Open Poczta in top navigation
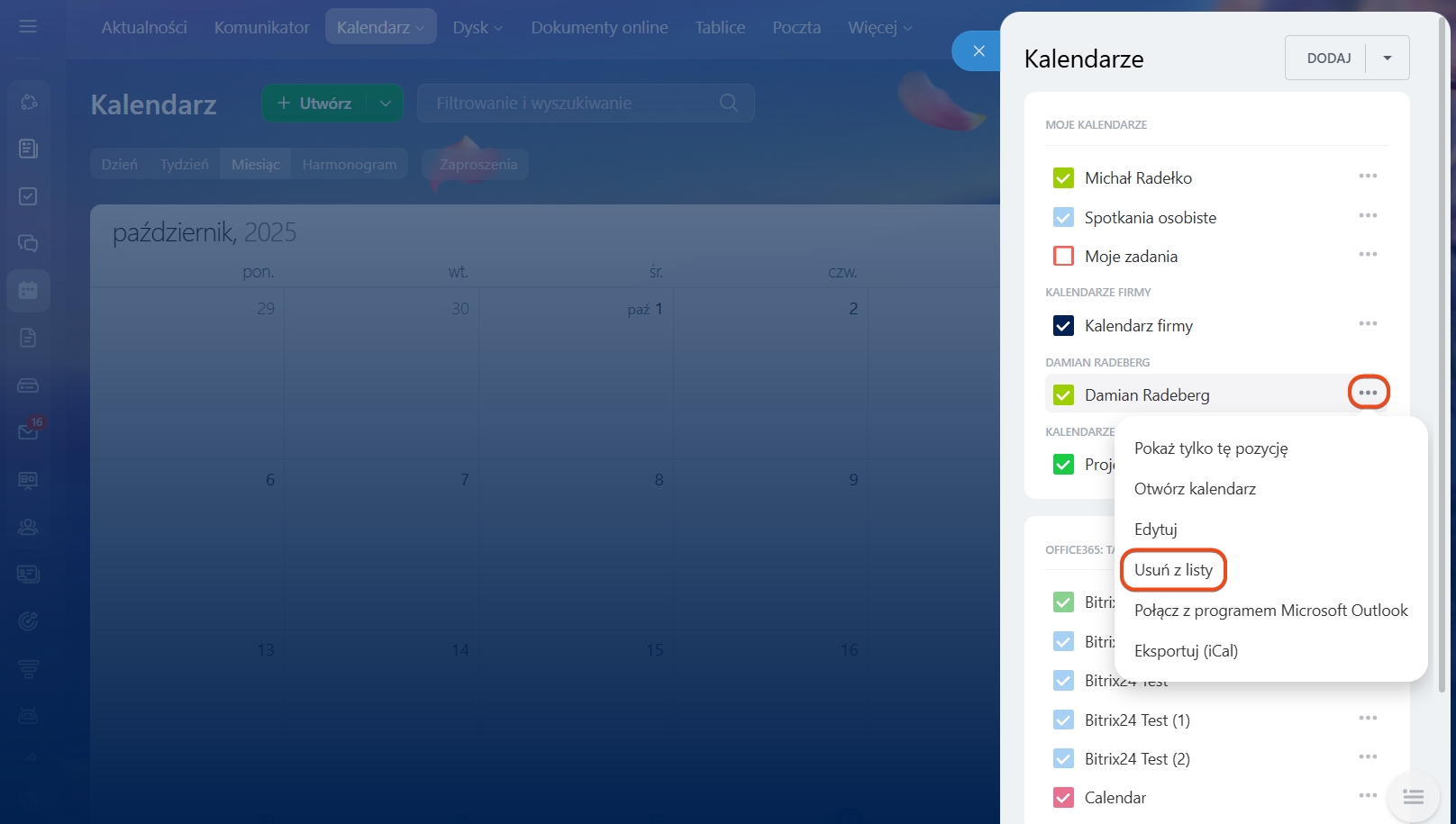 (x=796, y=27)
